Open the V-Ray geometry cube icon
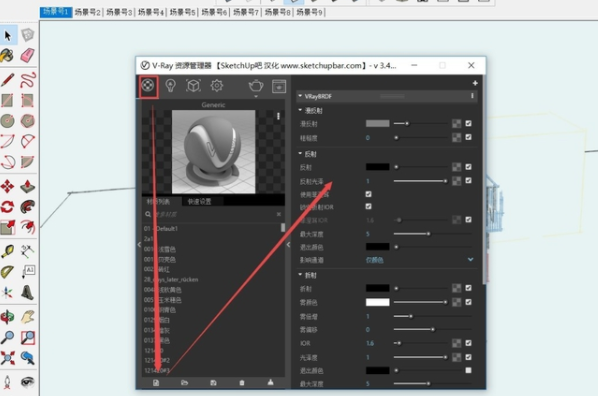This screenshot has height=396, width=598. pos(193,85)
